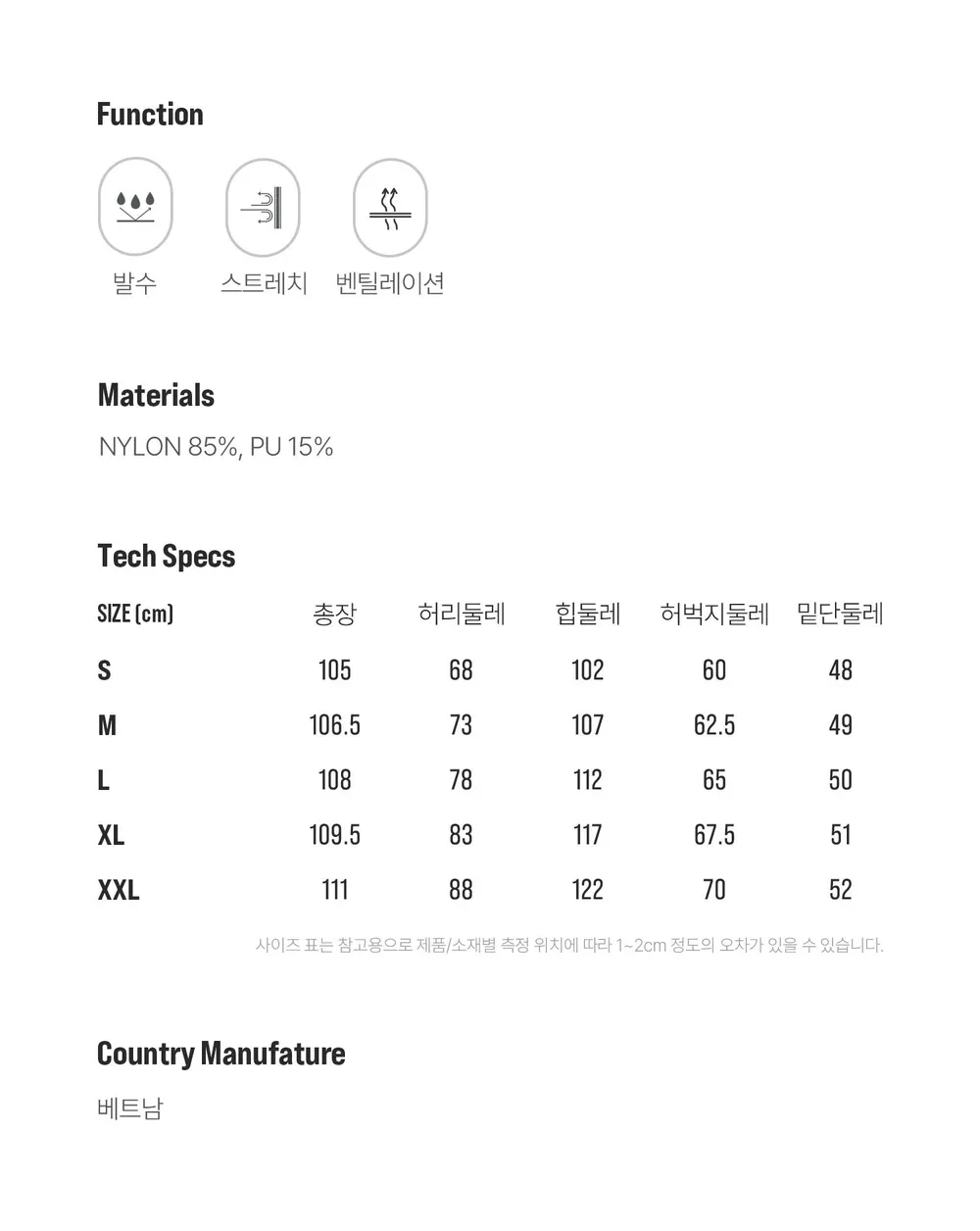980x1231 pixels.
Task: Click the Country Manufature heading
Action: pos(221,1055)
